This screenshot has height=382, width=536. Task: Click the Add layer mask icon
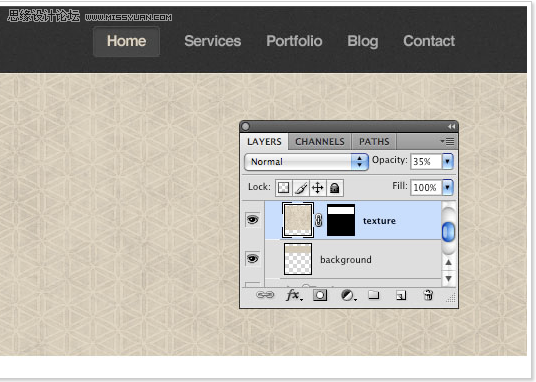[320, 295]
